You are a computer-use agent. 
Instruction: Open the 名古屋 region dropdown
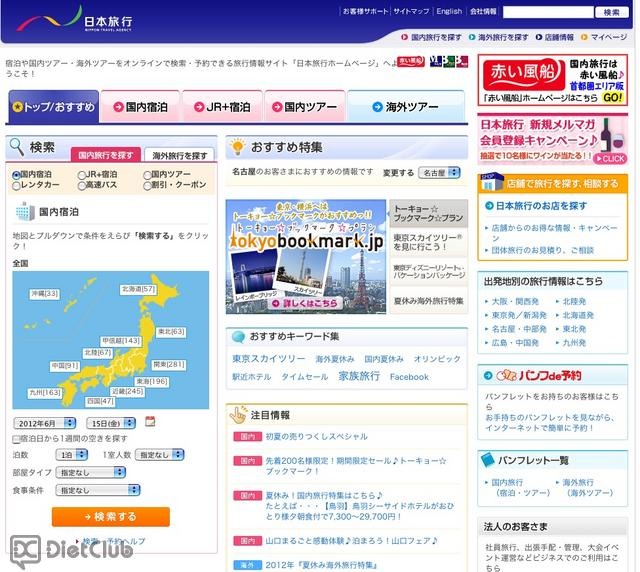[x=439, y=173]
